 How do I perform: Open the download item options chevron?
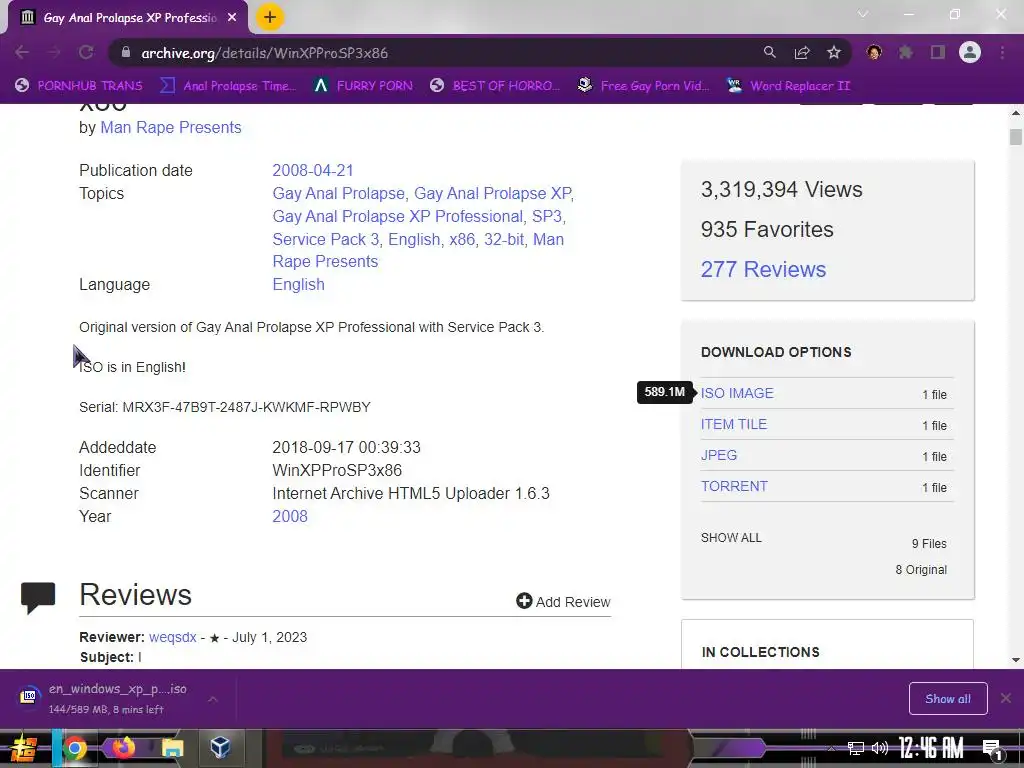point(212,699)
